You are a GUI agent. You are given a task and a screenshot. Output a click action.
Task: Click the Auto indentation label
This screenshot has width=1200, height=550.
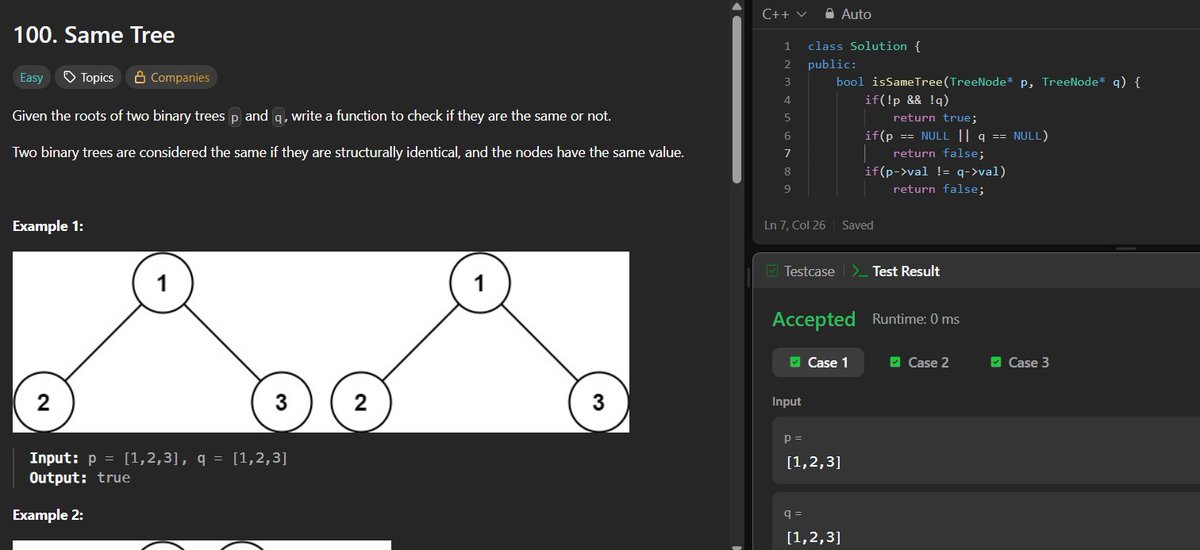pyautogui.click(x=856, y=14)
